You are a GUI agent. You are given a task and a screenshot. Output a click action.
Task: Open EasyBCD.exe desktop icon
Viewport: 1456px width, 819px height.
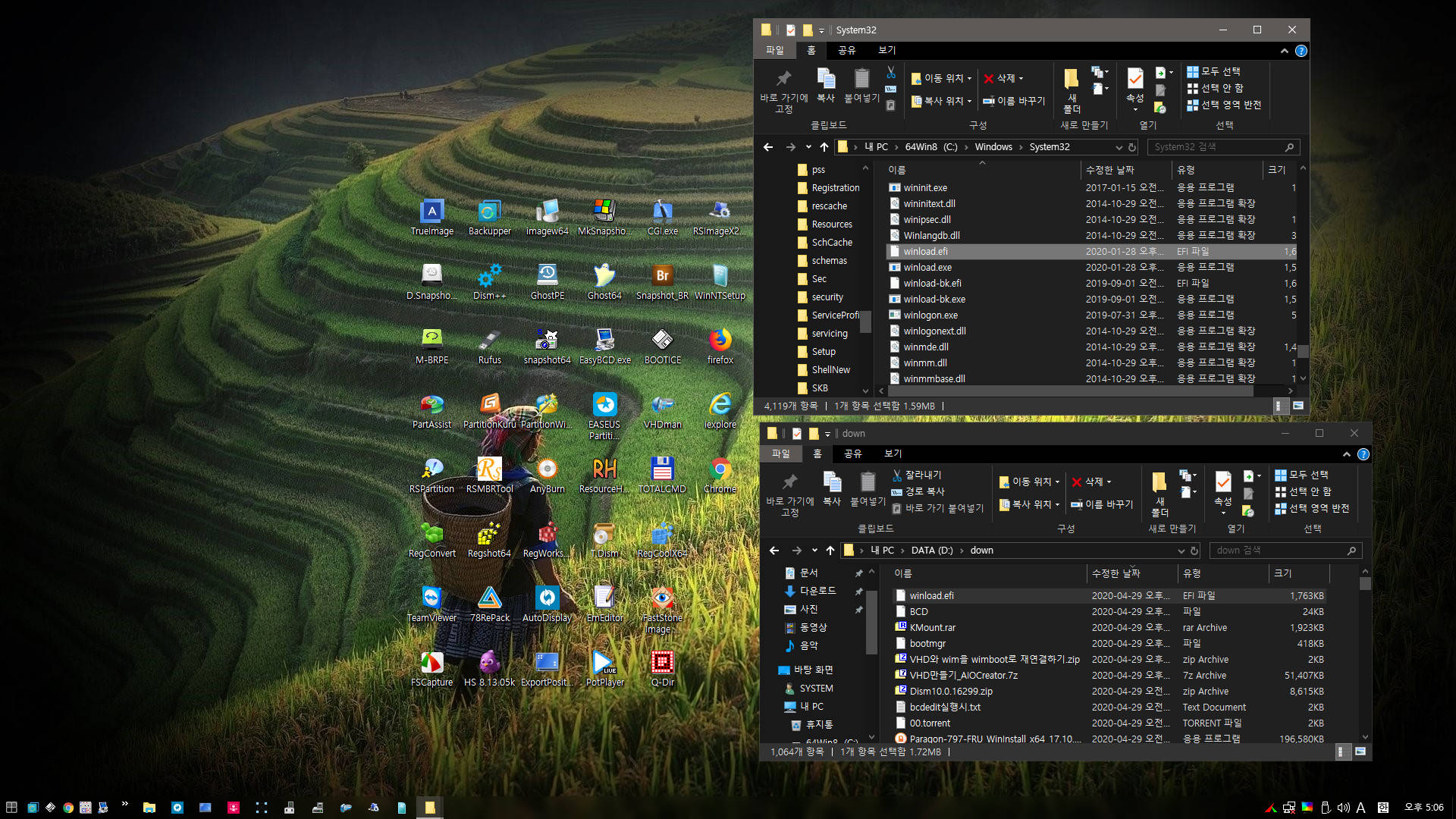point(604,347)
